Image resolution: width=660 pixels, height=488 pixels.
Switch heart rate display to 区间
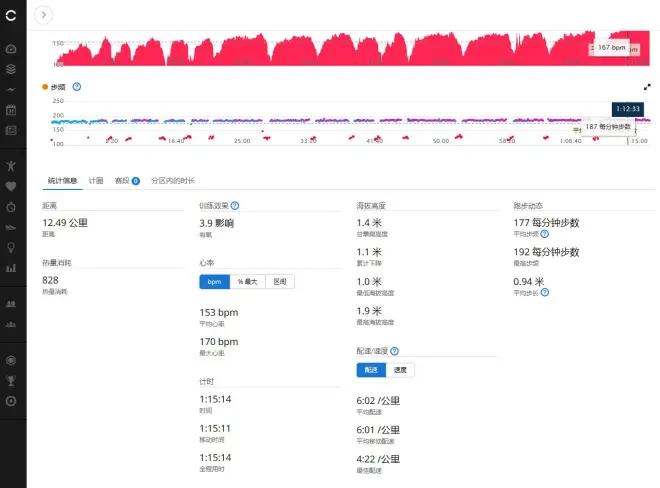pos(280,282)
